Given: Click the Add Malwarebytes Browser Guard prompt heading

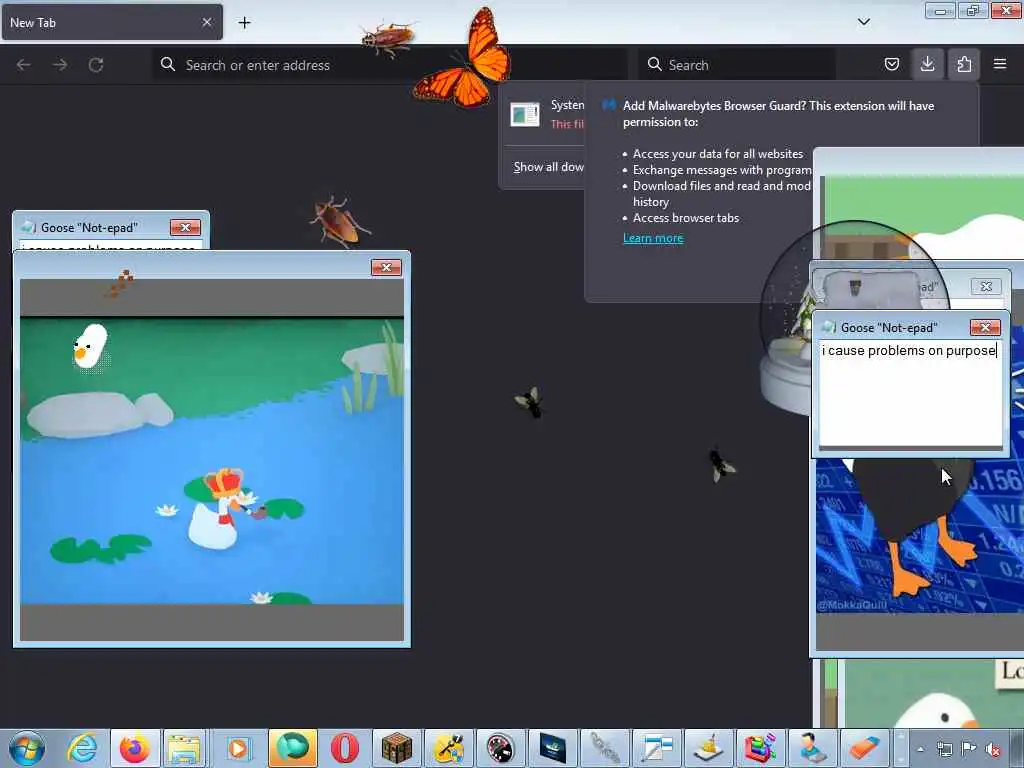Looking at the screenshot, I should click(x=778, y=114).
